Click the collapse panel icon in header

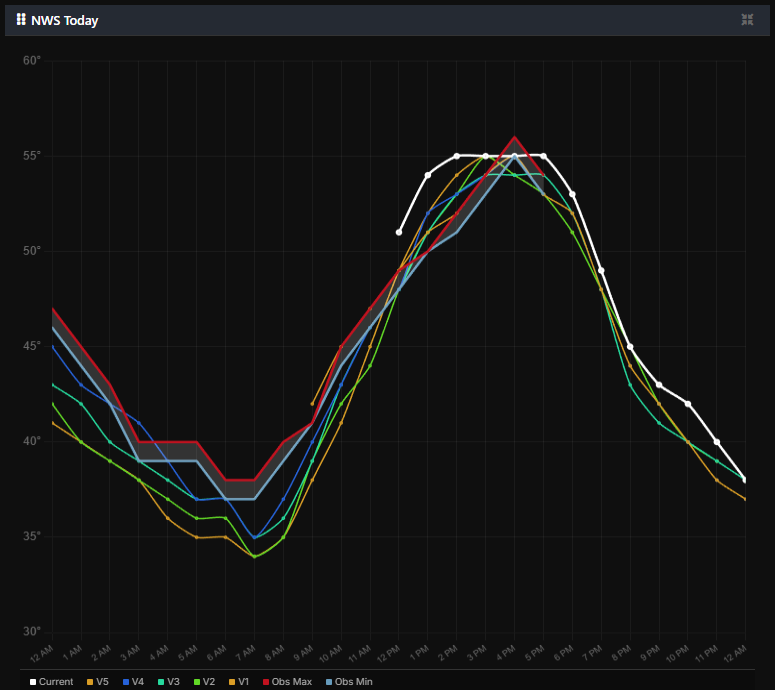(x=747, y=20)
